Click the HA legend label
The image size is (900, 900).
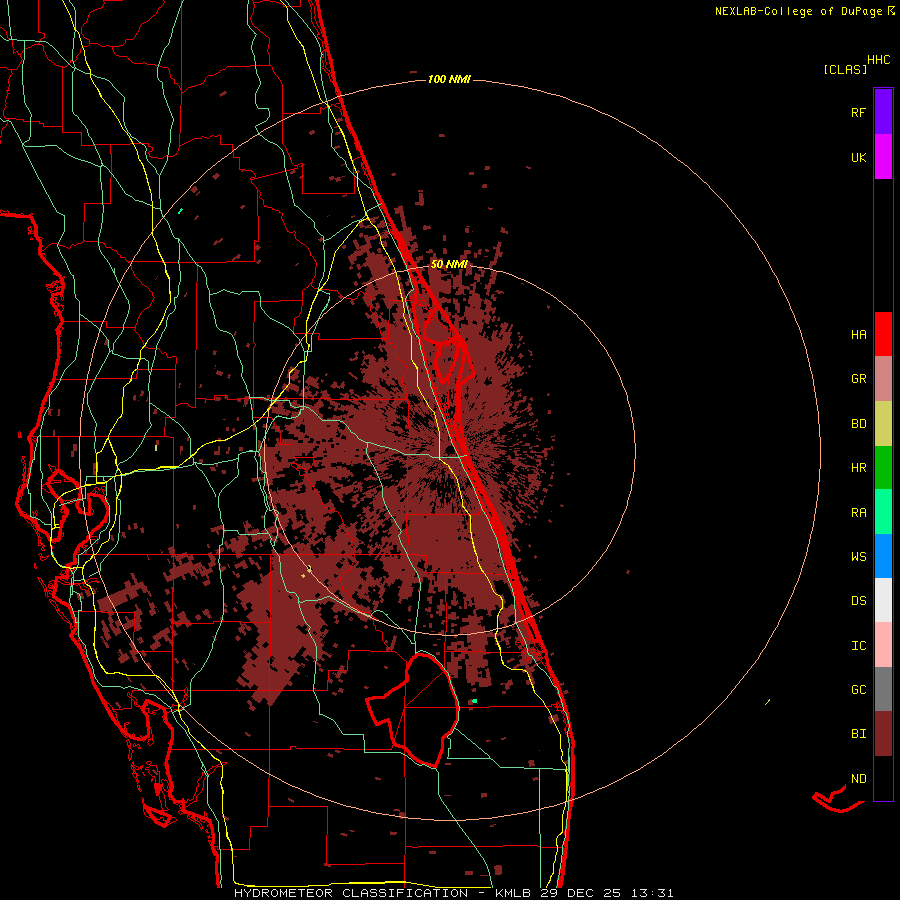(x=858, y=335)
